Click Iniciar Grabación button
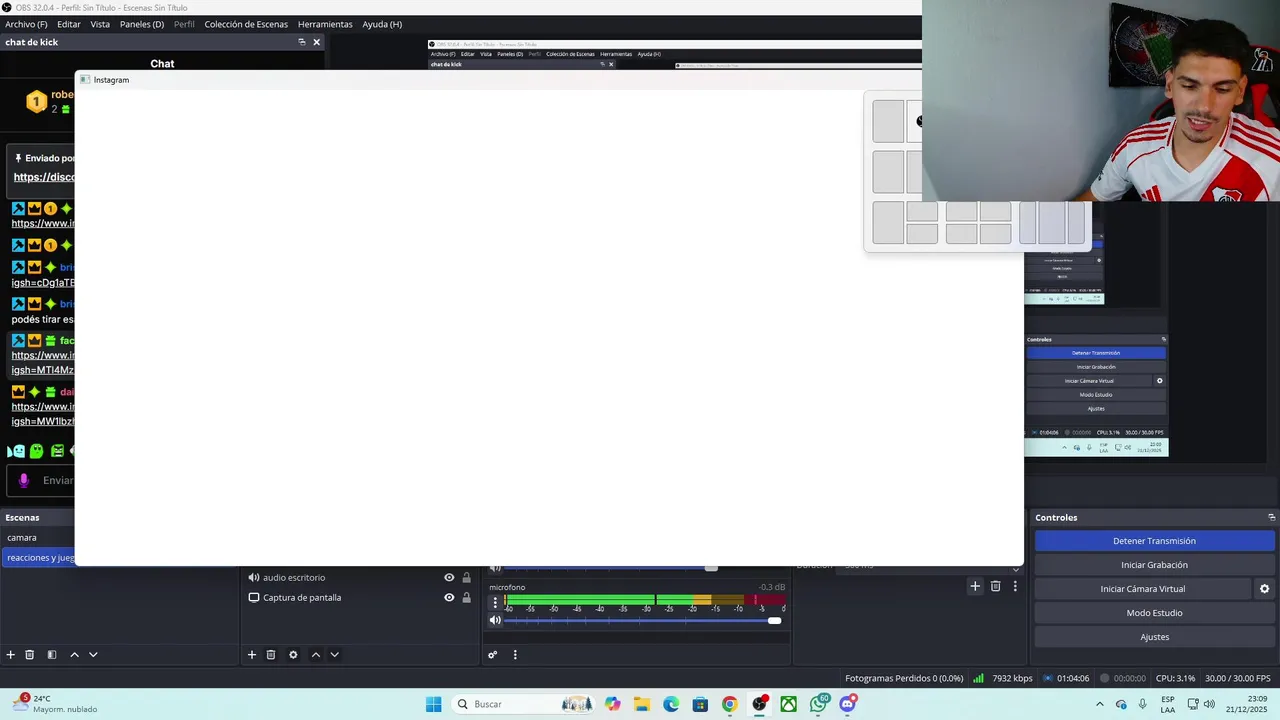 tap(1154, 565)
